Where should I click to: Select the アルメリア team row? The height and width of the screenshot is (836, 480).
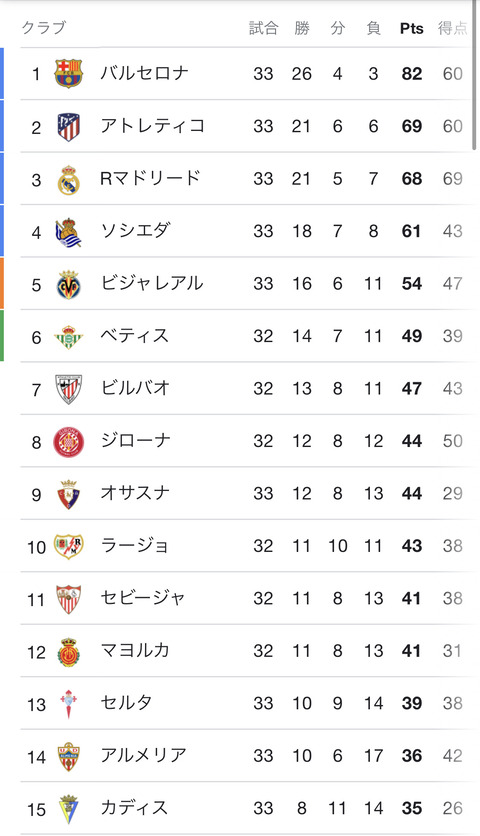[x=247, y=756]
